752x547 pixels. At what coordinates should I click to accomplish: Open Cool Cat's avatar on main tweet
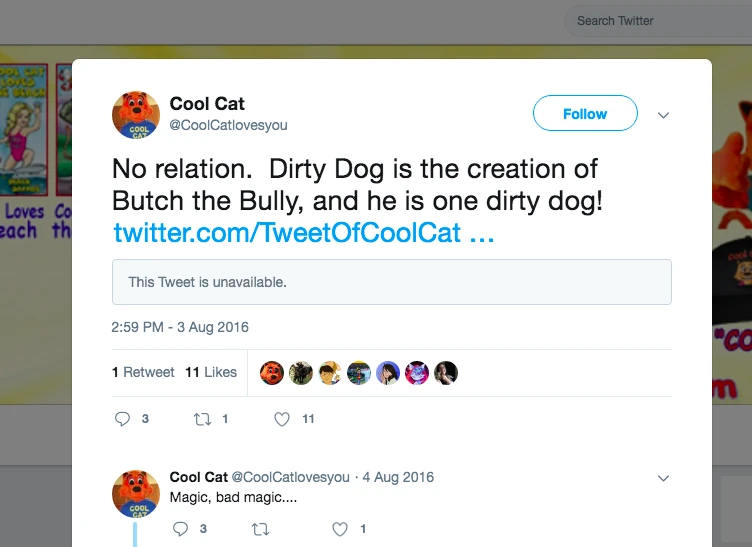(x=136, y=115)
